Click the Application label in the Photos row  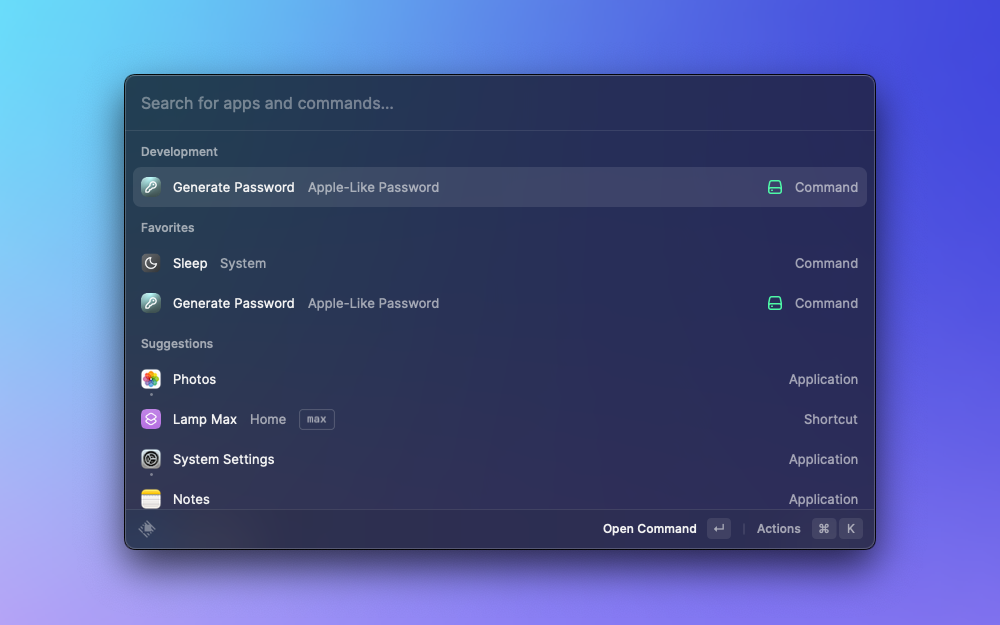823,379
